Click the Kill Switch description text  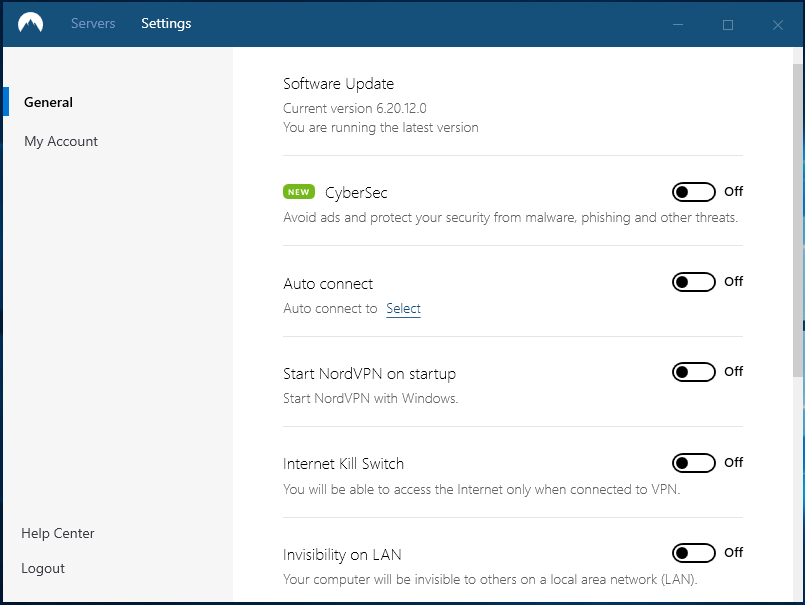point(482,489)
